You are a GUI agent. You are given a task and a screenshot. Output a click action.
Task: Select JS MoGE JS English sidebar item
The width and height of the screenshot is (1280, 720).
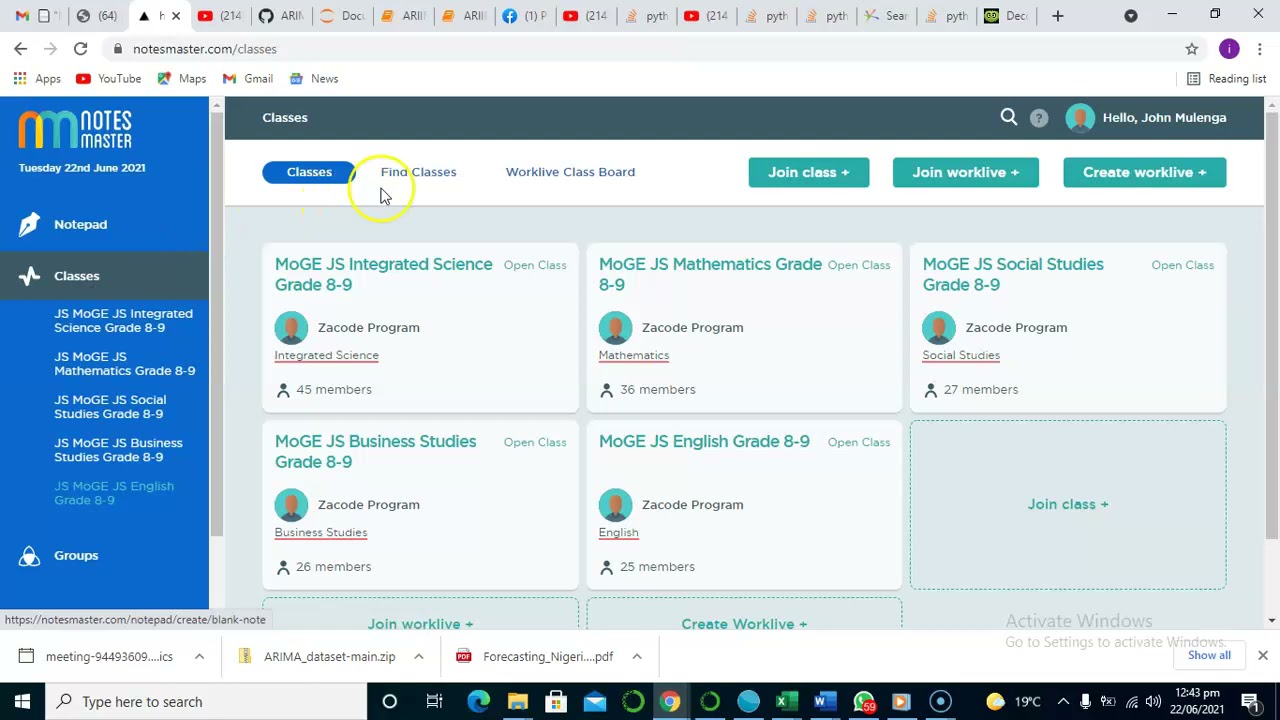click(114, 492)
